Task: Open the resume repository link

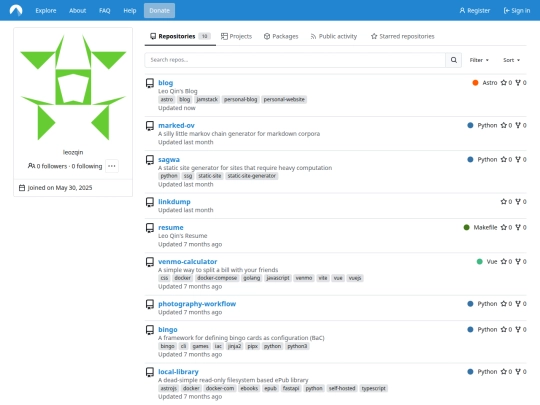Action: click(x=171, y=227)
